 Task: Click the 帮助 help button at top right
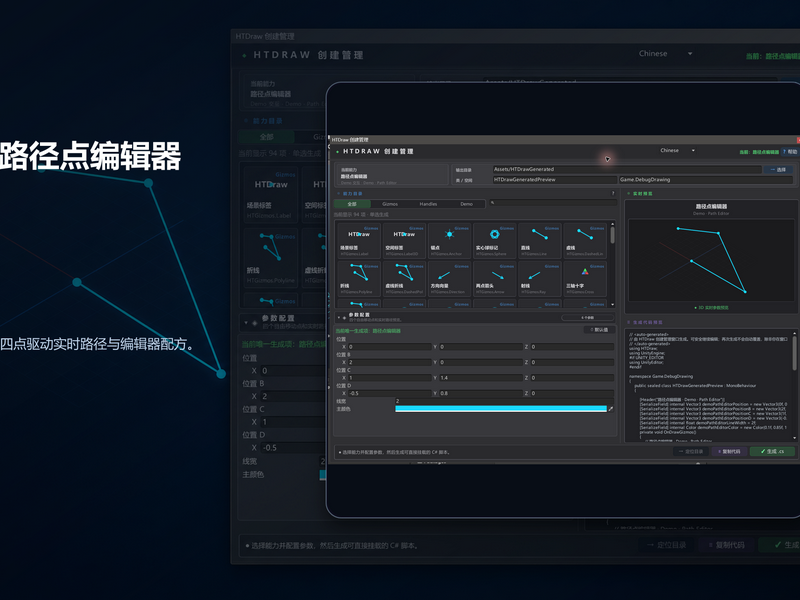point(790,152)
